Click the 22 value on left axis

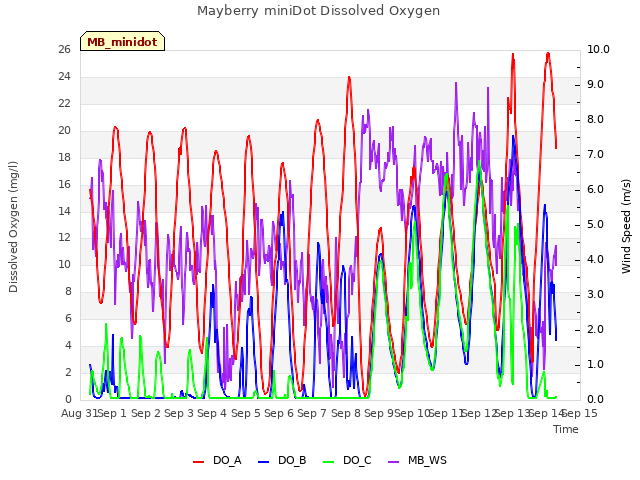[x=64, y=103]
